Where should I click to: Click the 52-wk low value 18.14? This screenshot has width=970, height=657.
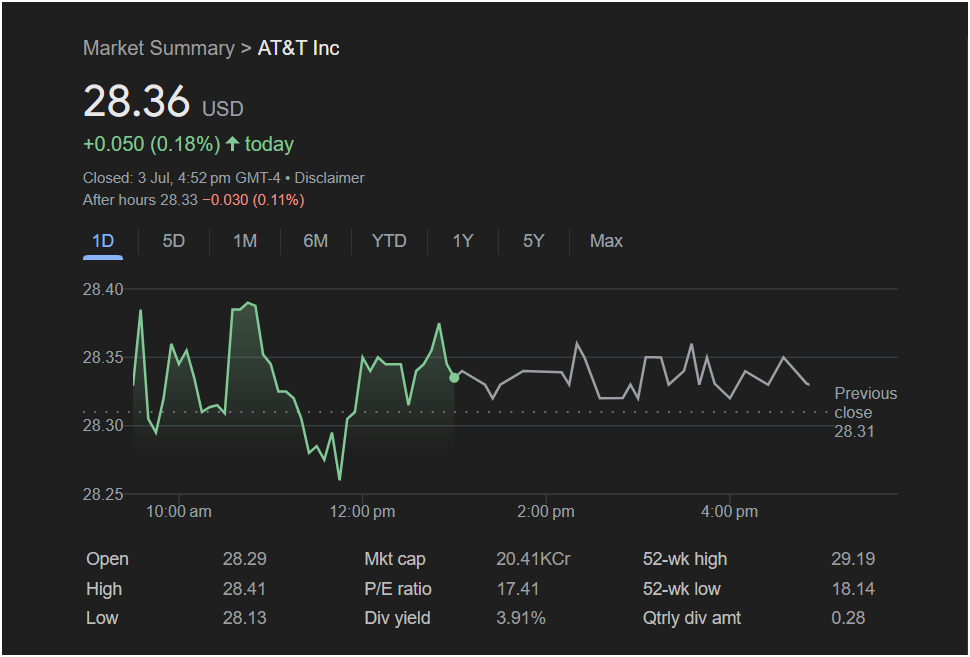click(x=853, y=589)
